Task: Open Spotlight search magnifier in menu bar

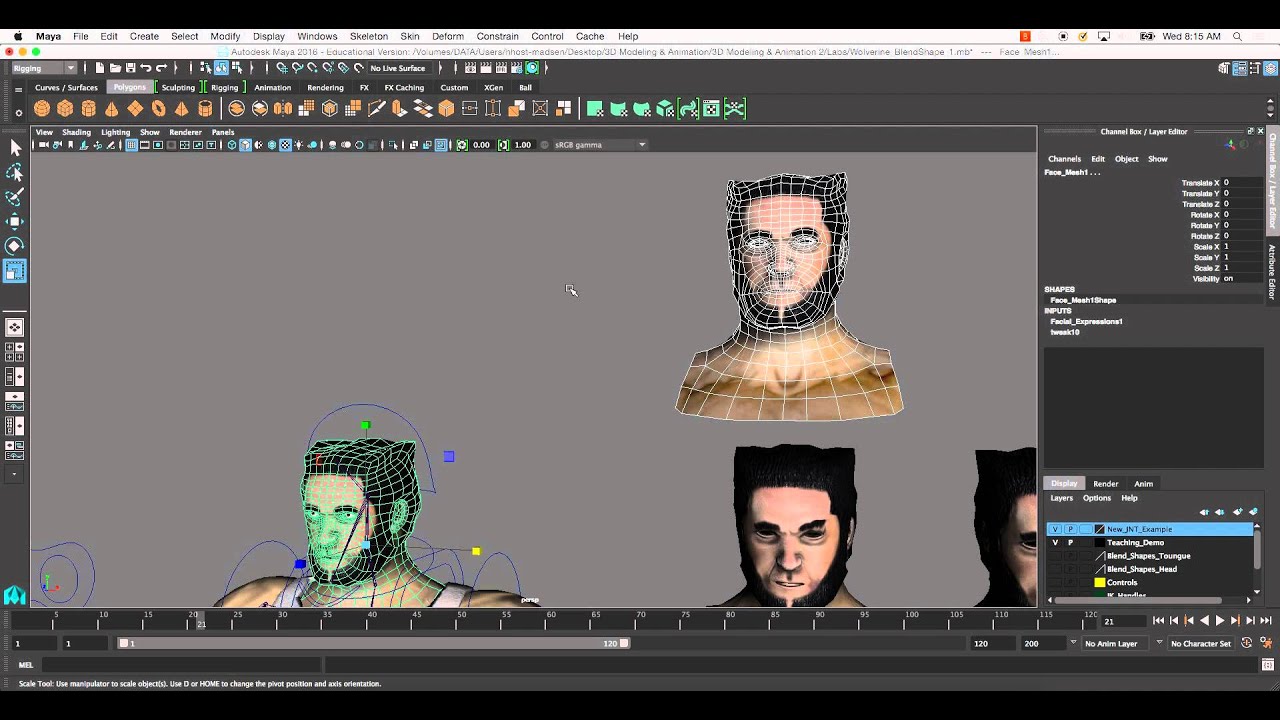Action: [1238, 36]
